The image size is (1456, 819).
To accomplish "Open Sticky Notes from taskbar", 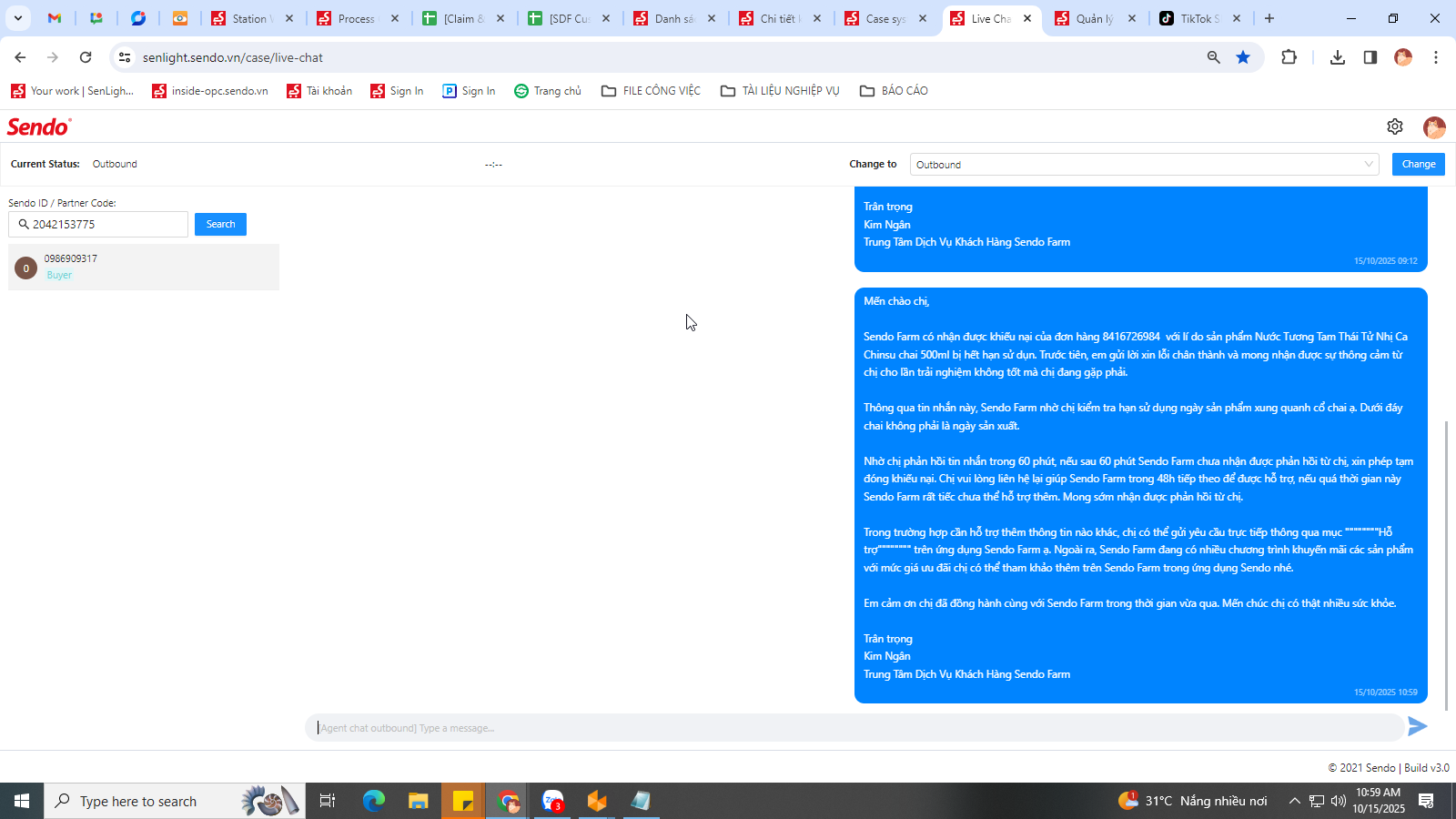I will (x=463, y=801).
